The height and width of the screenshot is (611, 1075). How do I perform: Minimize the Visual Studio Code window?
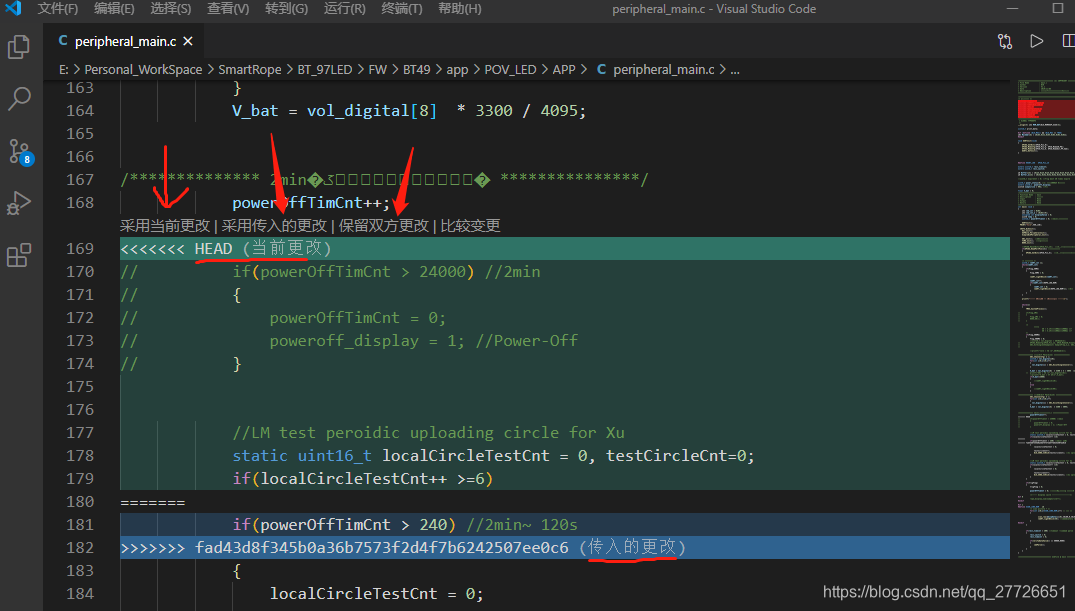click(x=1012, y=8)
